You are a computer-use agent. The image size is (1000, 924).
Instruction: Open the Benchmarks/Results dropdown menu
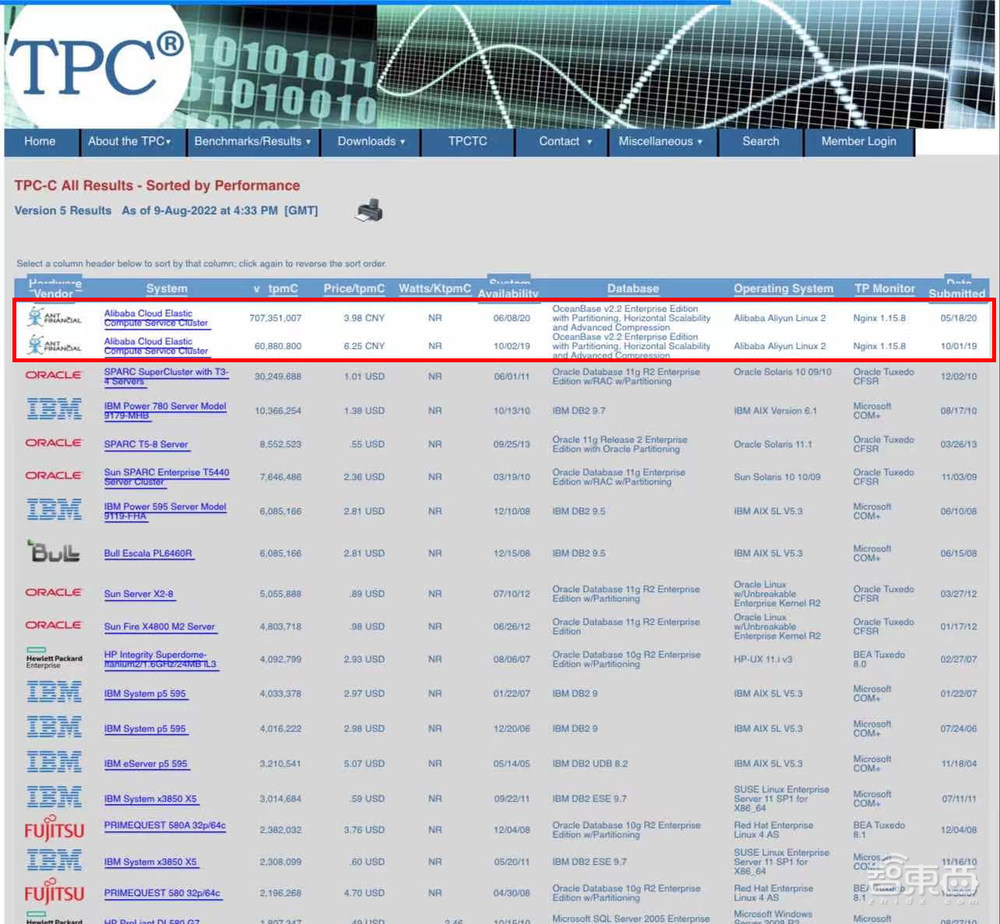point(252,142)
